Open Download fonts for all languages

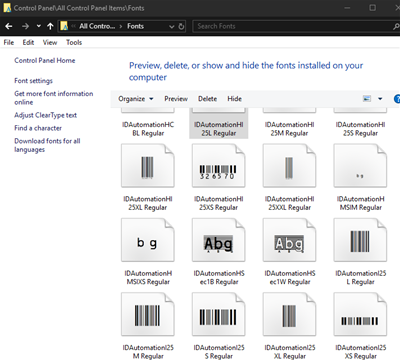pyautogui.click(x=47, y=145)
